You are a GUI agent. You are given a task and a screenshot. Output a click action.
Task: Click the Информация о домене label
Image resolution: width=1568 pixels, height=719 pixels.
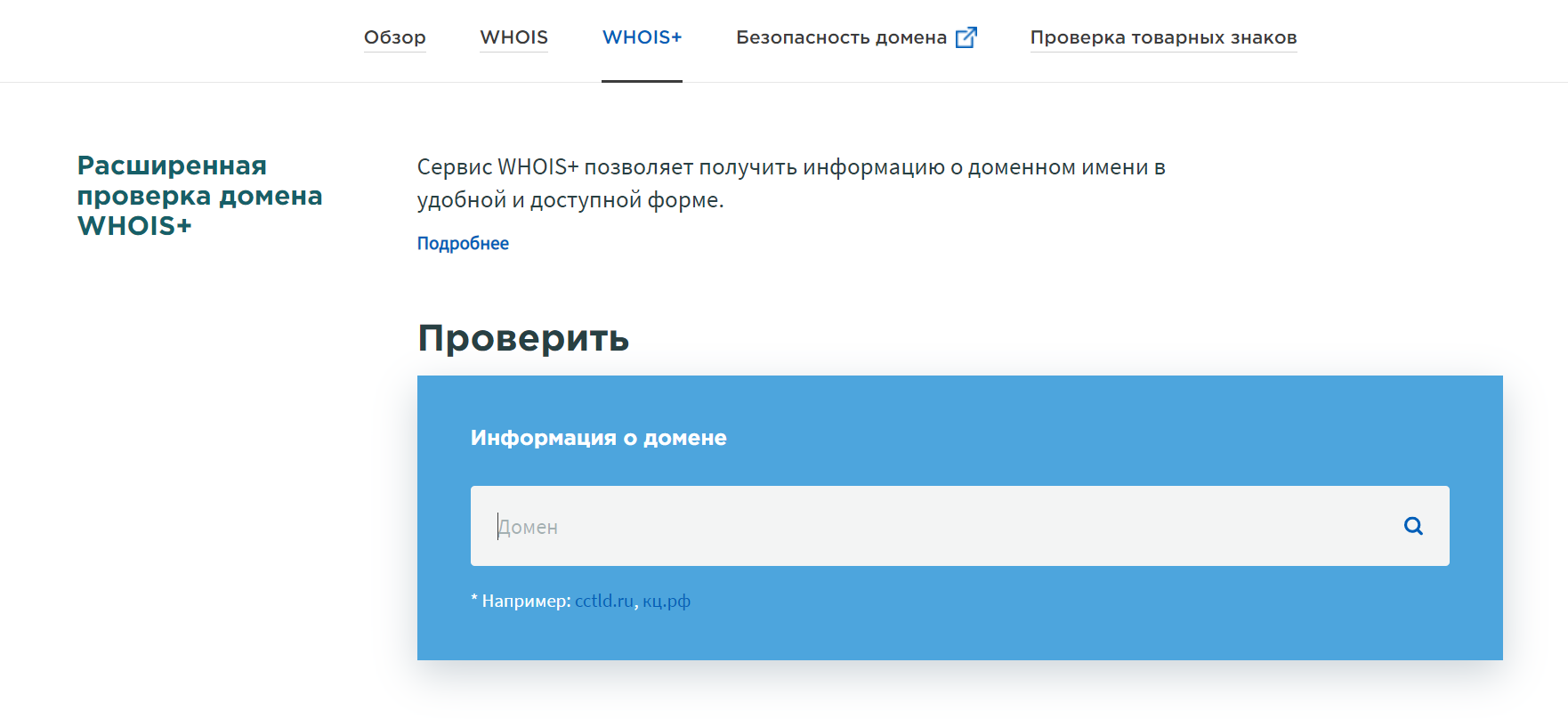598,438
